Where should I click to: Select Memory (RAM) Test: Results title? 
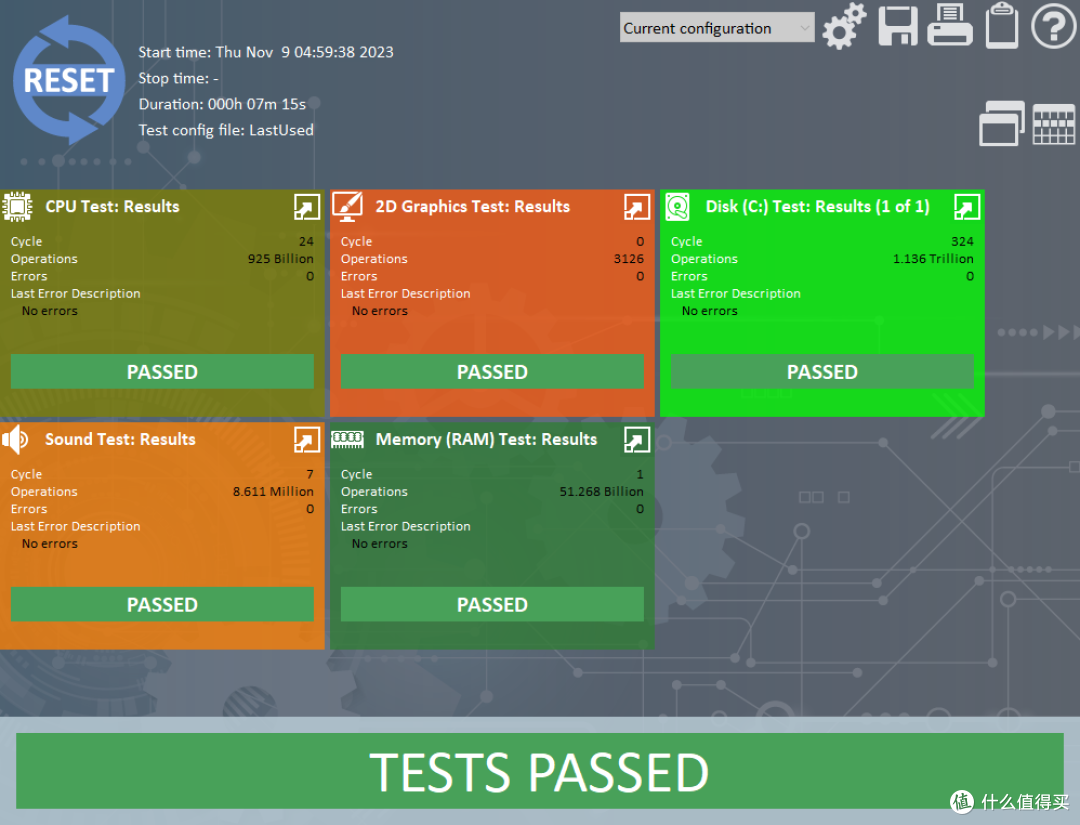click(486, 439)
